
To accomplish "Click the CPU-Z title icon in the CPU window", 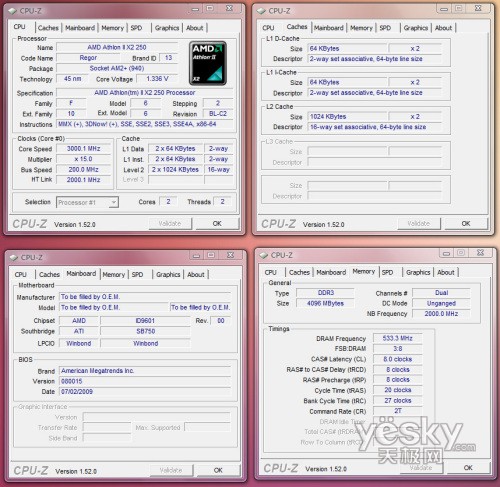I will tap(12, 11).
